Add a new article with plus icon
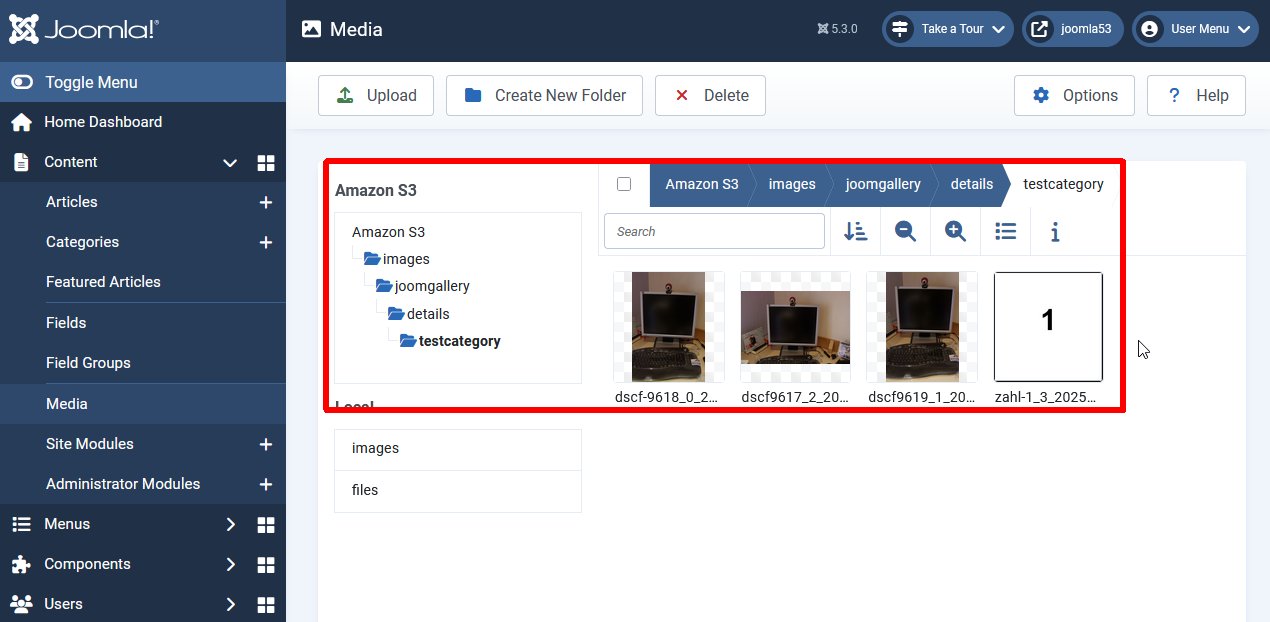The width and height of the screenshot is (1270, 622). (x=266, y=202)
